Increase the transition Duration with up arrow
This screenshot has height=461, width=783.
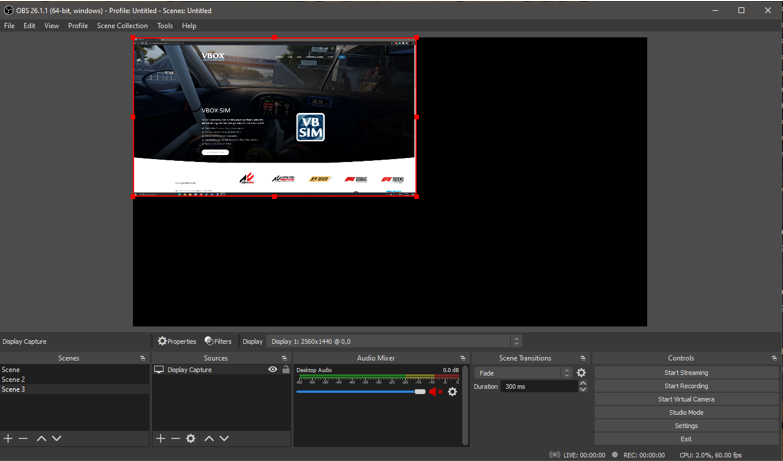click(x=583, y=383)
